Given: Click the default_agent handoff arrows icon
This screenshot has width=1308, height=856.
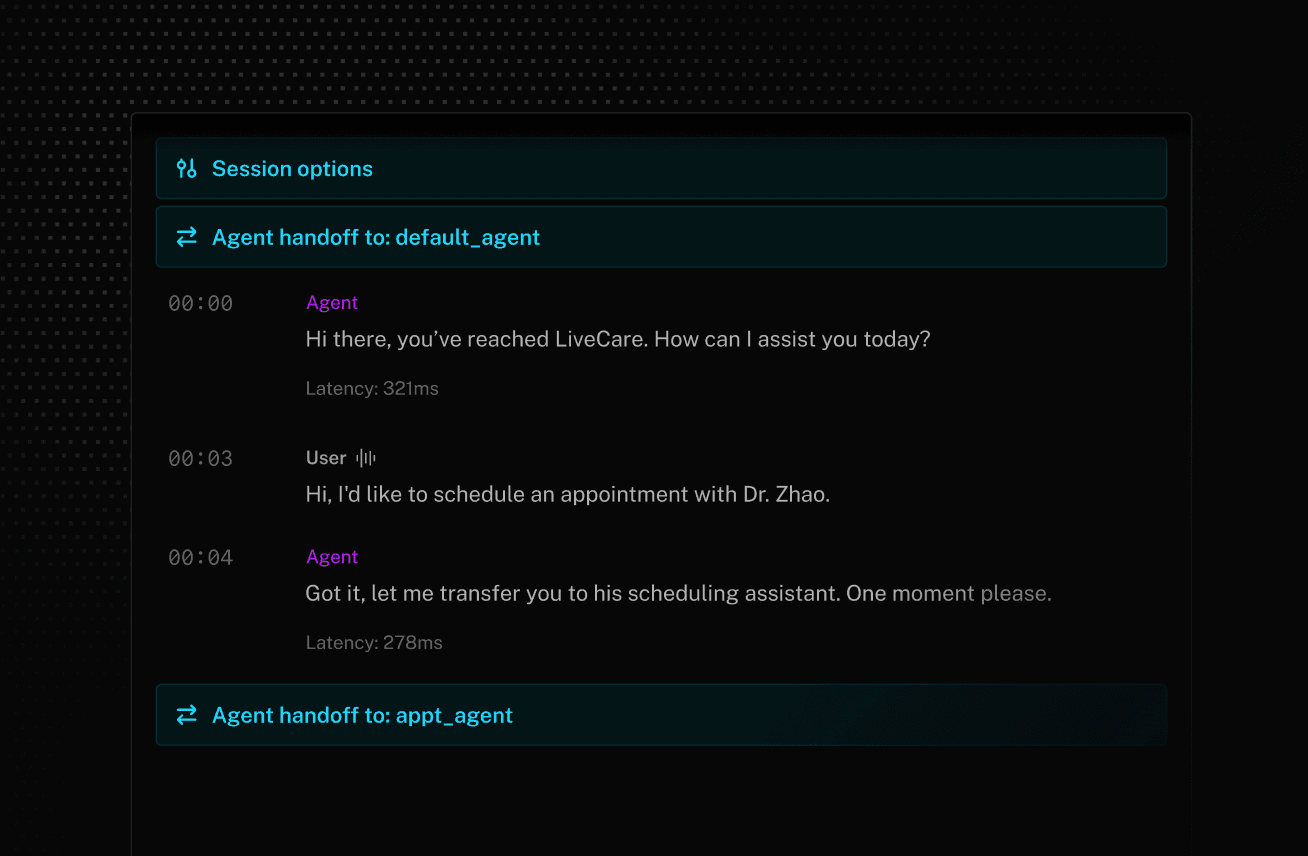Looking at the screenshot, I should pos(187,237).
